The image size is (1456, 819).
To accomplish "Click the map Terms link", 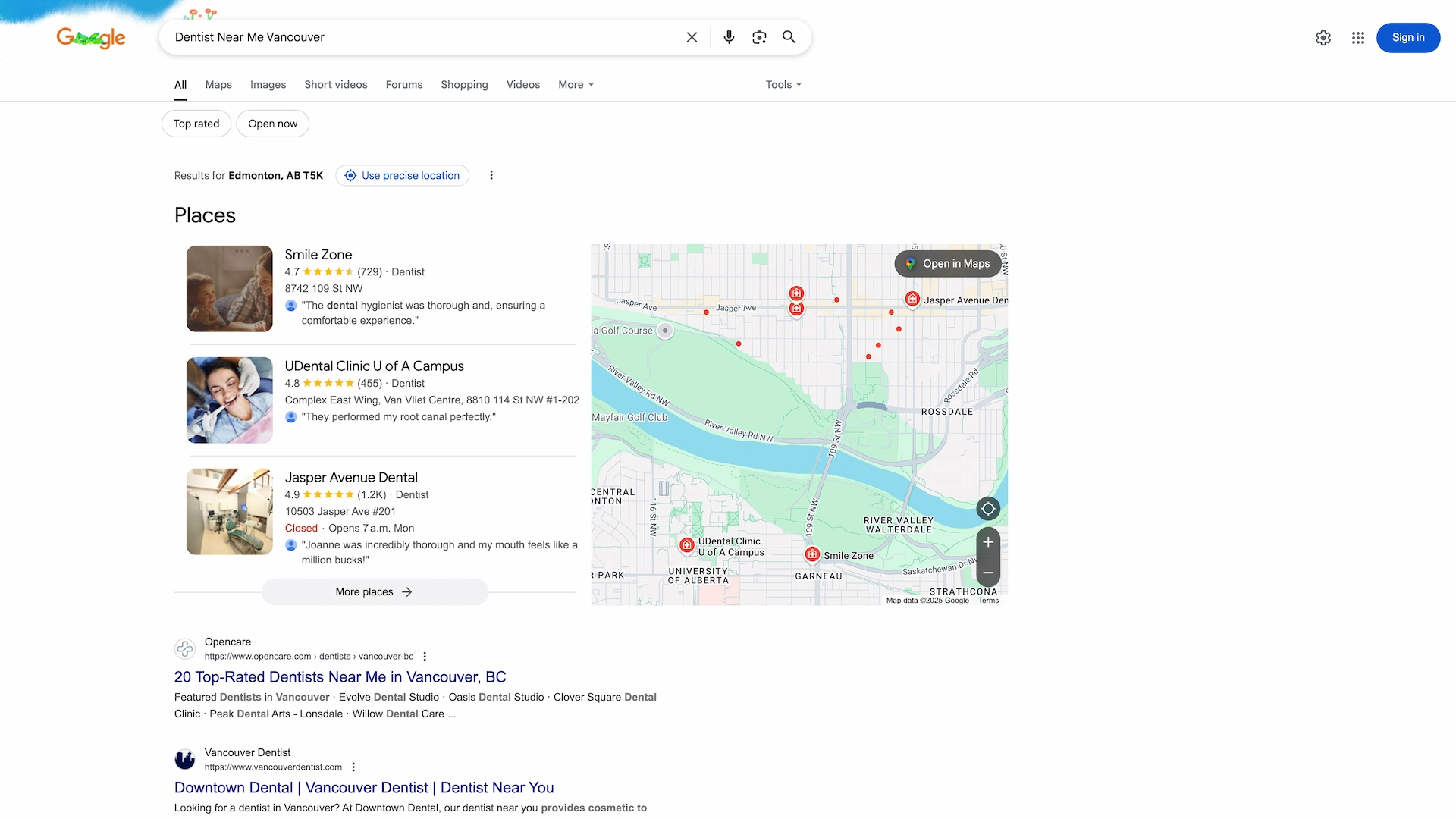I will [x=988, y=601].
